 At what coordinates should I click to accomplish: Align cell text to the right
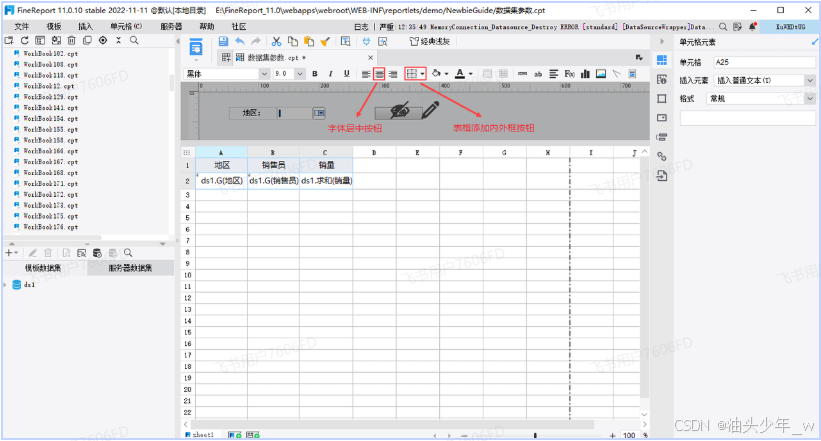coord(393,74)
